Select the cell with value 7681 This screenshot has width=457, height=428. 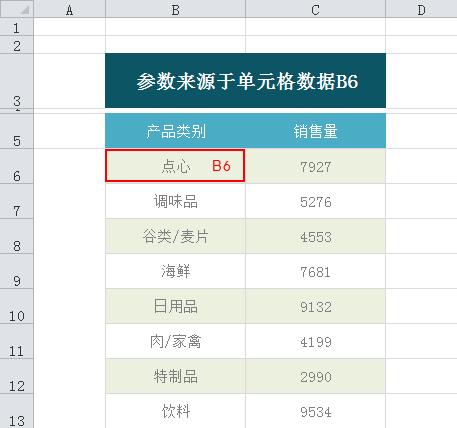click(x=315, y=271)
